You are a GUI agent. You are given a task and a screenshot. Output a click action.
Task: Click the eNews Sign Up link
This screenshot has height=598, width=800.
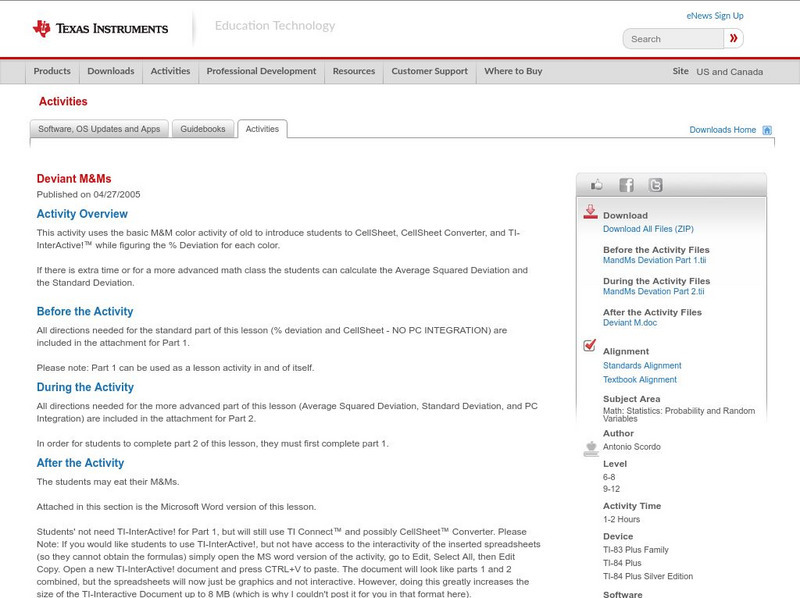714,15
